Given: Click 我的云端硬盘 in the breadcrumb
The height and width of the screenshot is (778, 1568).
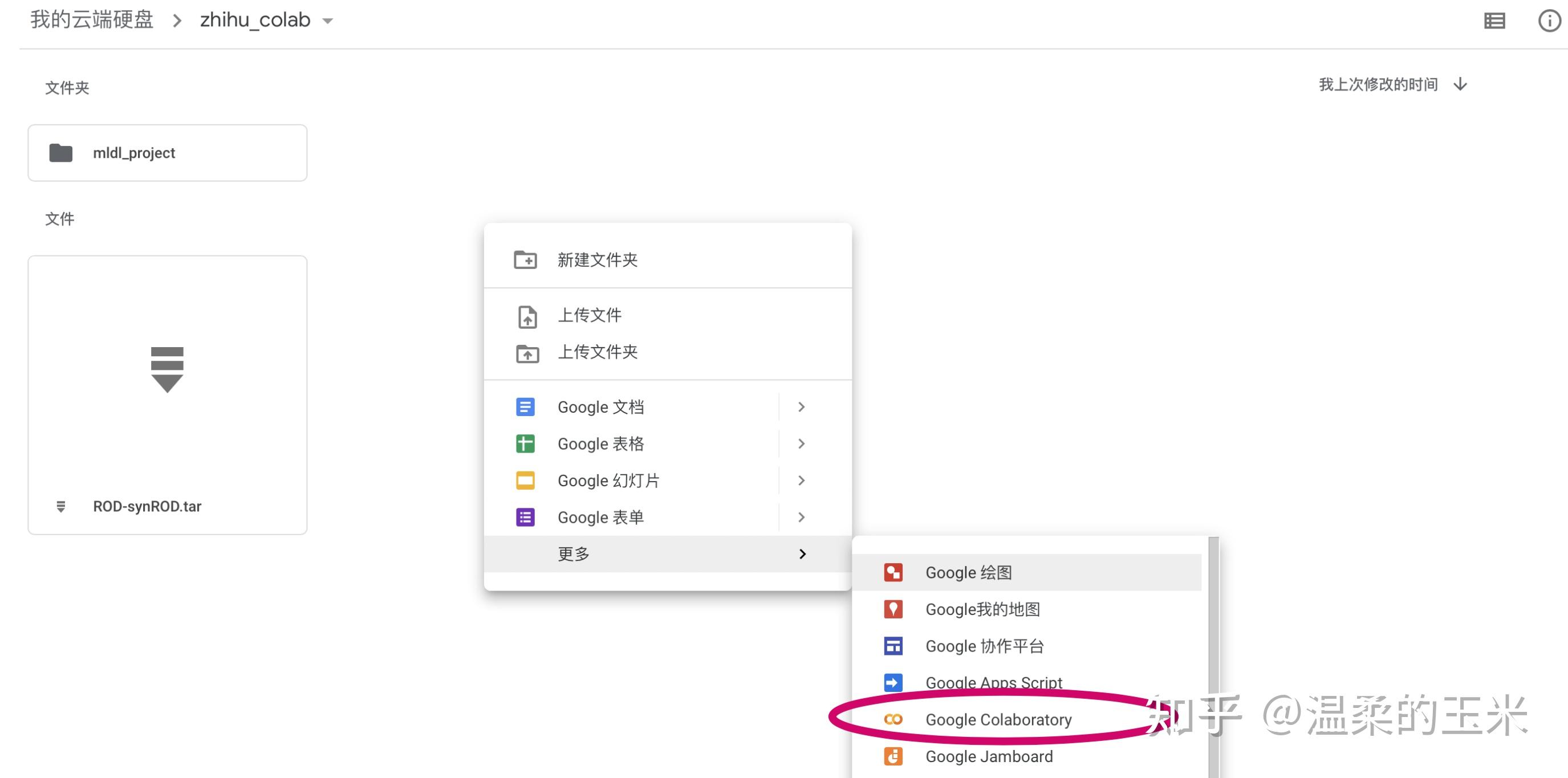Looking at the screenshot, I should coord(92,19).
